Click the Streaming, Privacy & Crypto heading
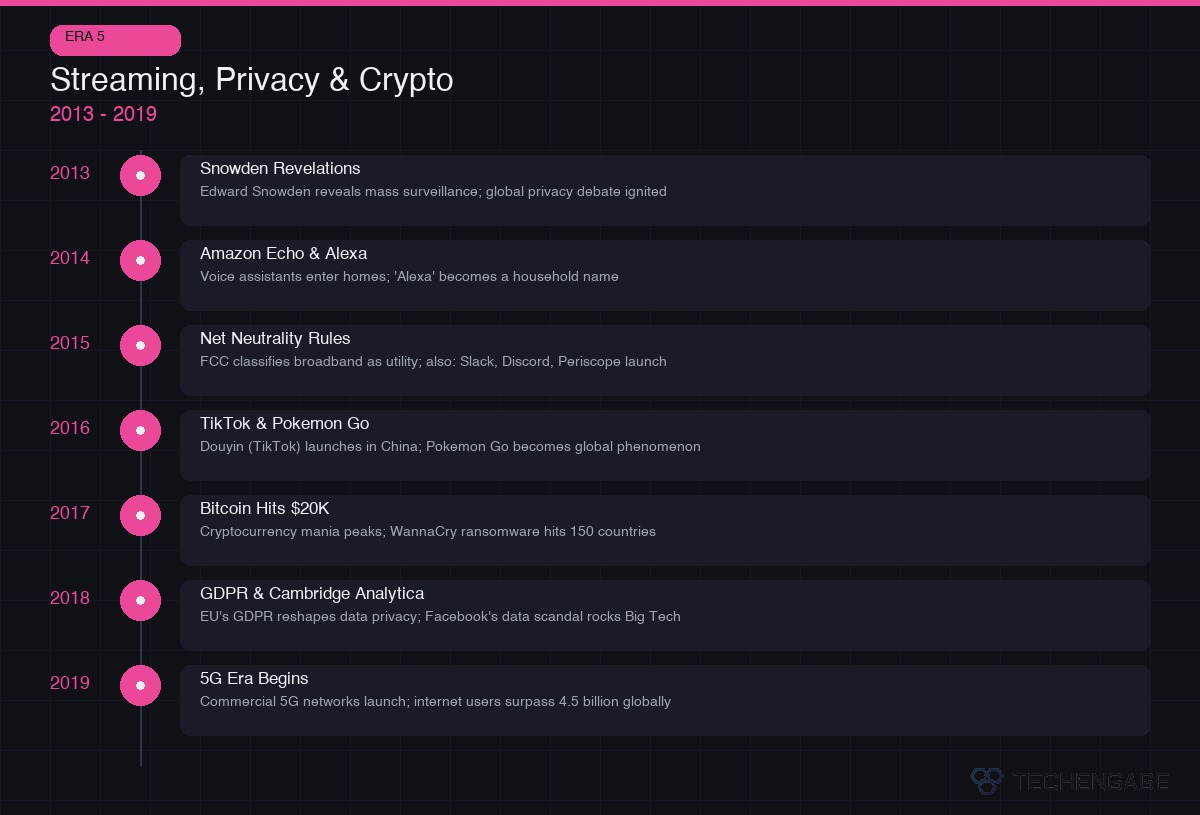1200x815 pixels. point(251,80)
